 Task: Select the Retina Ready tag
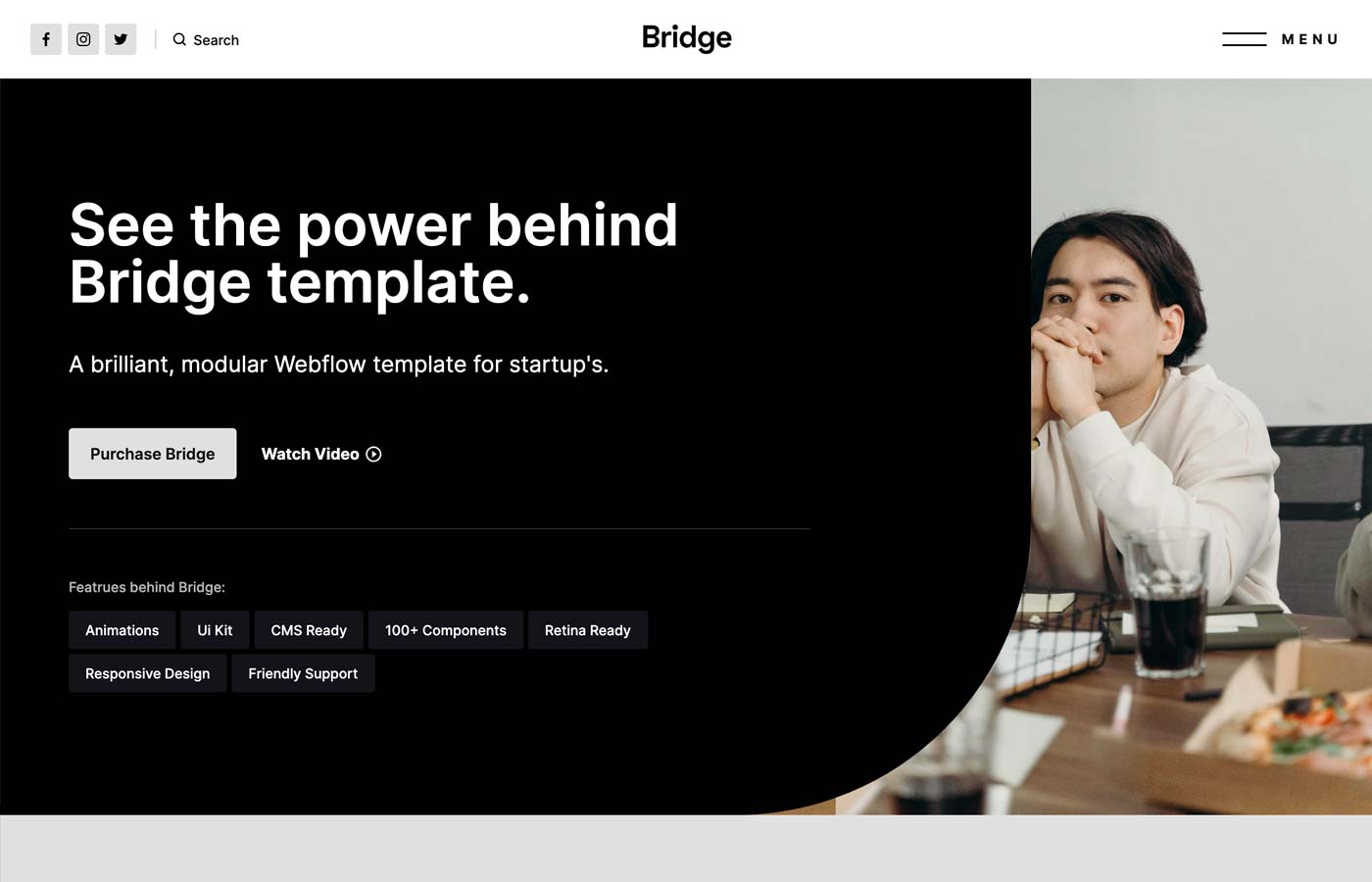coord(588,630)
